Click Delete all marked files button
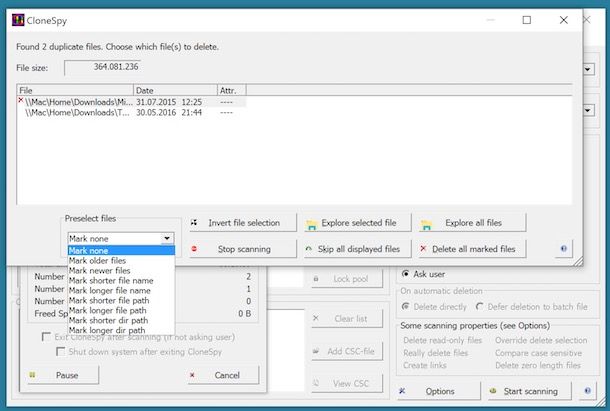610x411 pixels. pos(472,249)
